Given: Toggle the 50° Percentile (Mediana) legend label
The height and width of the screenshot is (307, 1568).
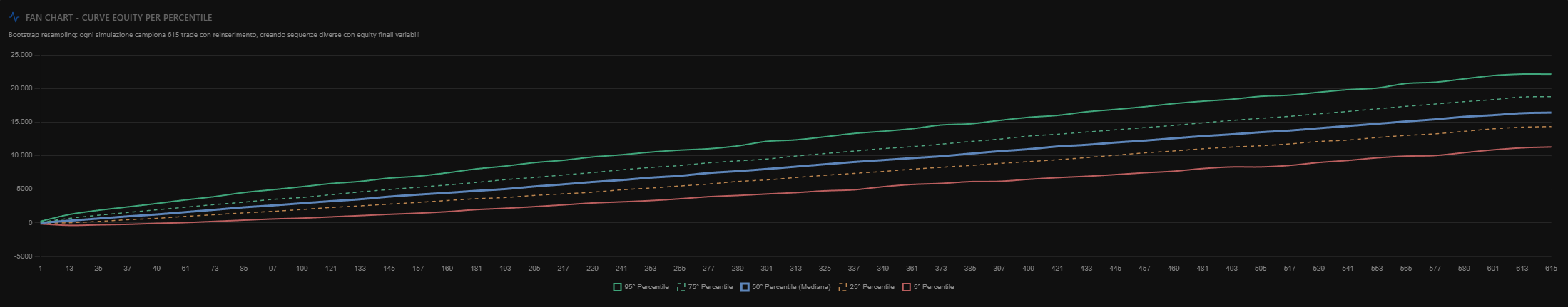Looking at the screenshot, I should click(791, 287).
